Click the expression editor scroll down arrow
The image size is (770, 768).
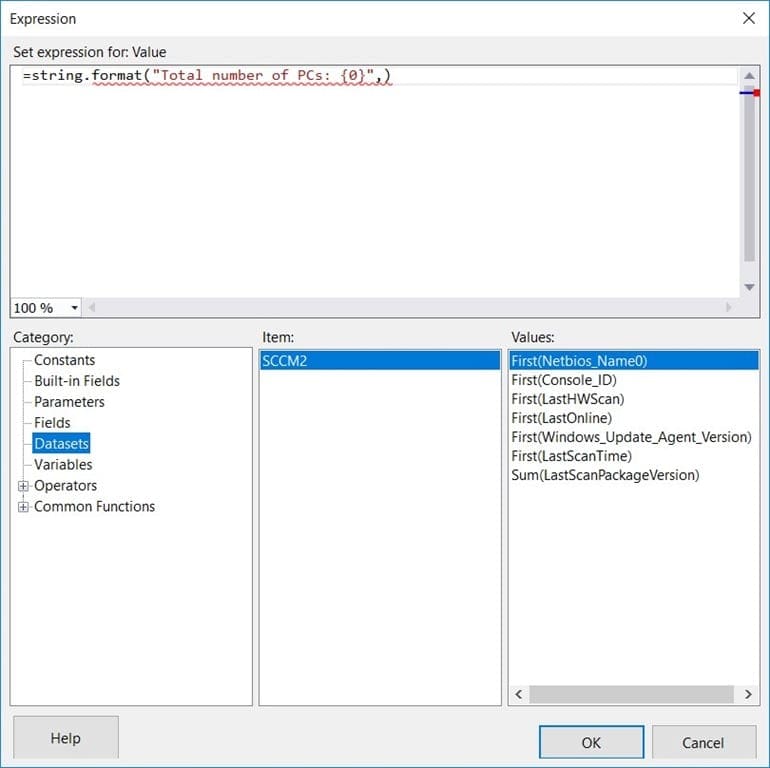[x=749, y=287]
